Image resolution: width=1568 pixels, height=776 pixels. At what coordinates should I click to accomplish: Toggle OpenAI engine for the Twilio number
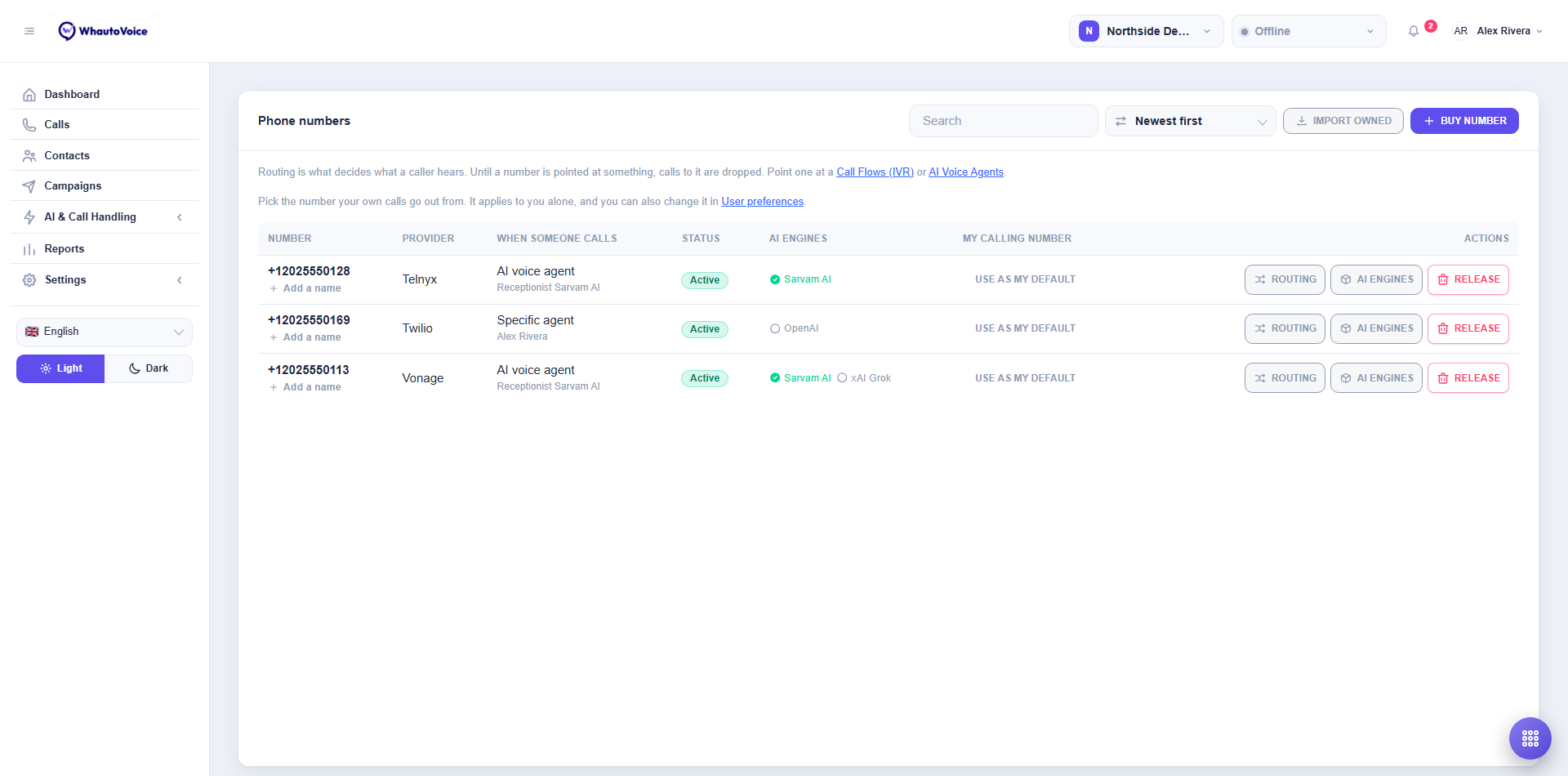794,328
